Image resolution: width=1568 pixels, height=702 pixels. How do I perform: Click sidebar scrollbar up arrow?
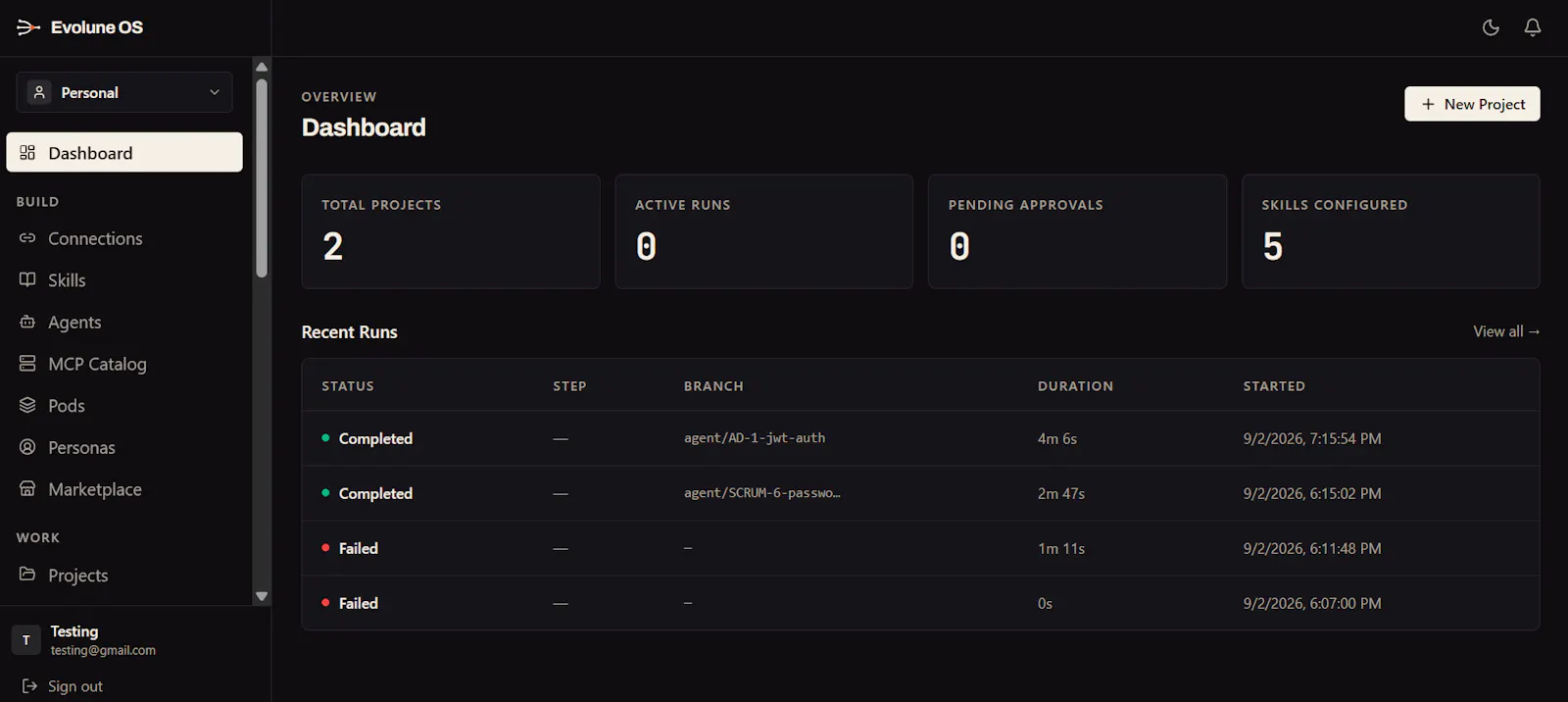262,67
